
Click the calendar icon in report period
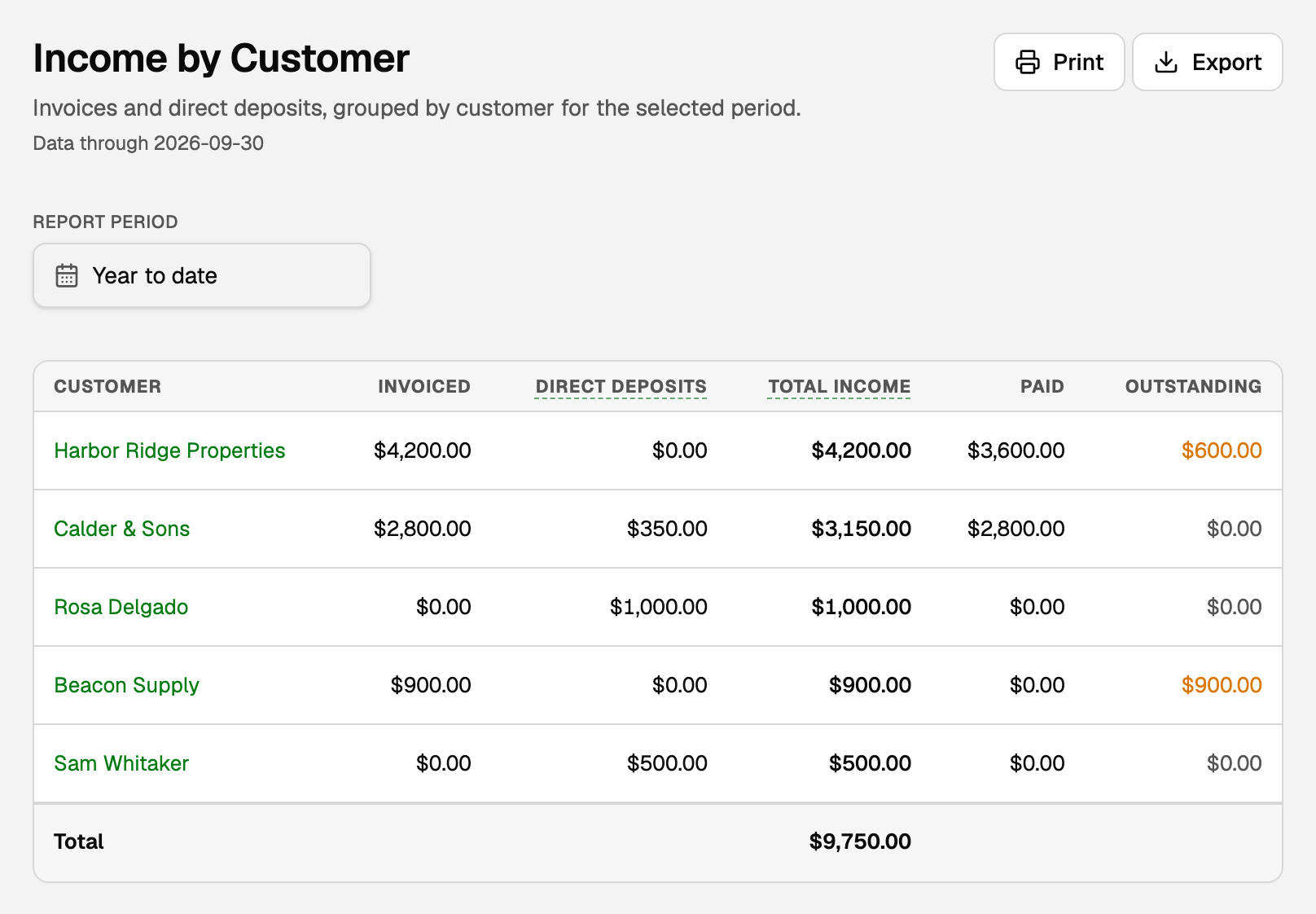[67, 275]
